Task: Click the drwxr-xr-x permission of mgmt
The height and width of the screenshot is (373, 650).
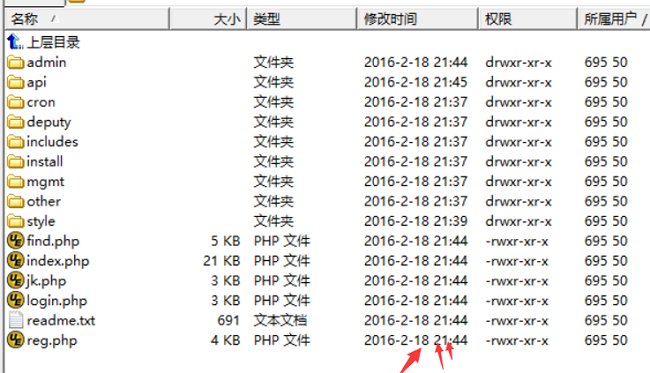Action: [x=519, y=182]
